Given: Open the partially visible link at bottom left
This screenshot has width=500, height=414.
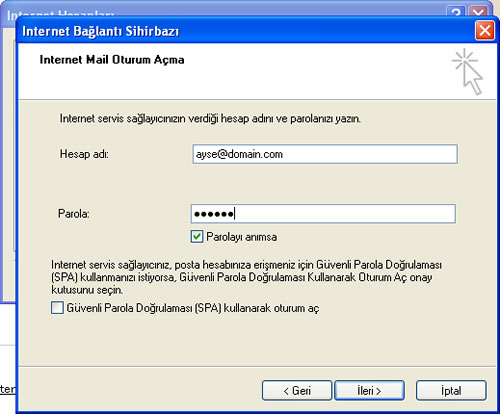Looking at the screenshot, I should pos(7,389).
